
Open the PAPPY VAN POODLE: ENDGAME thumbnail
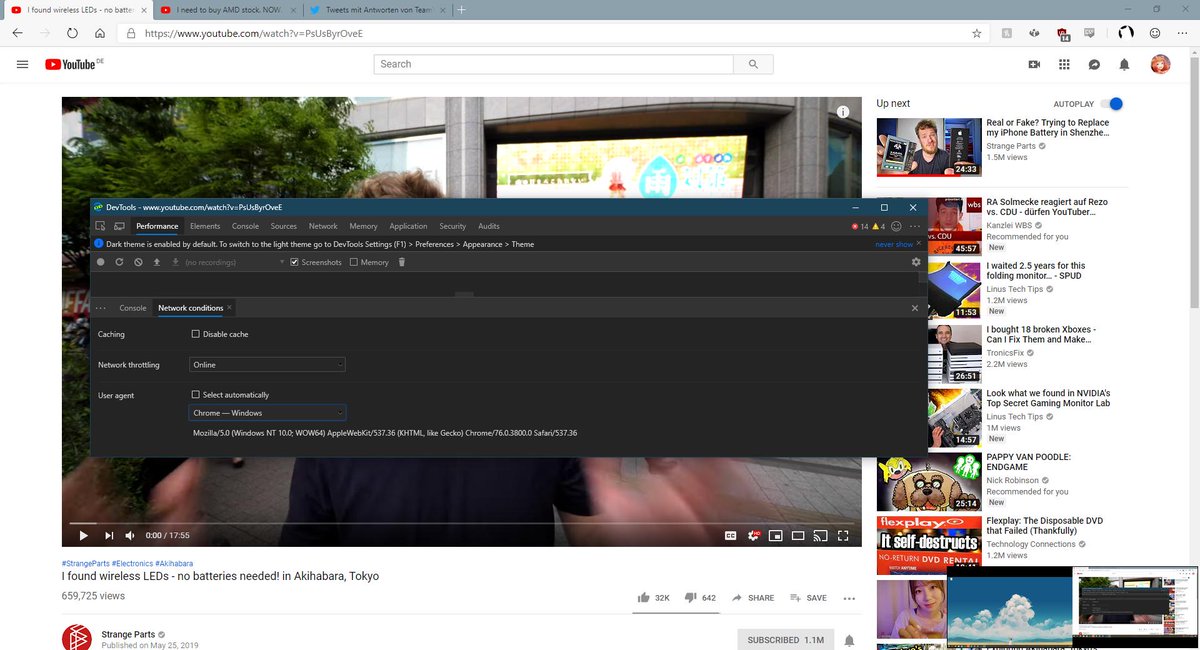tap(929, 481)
